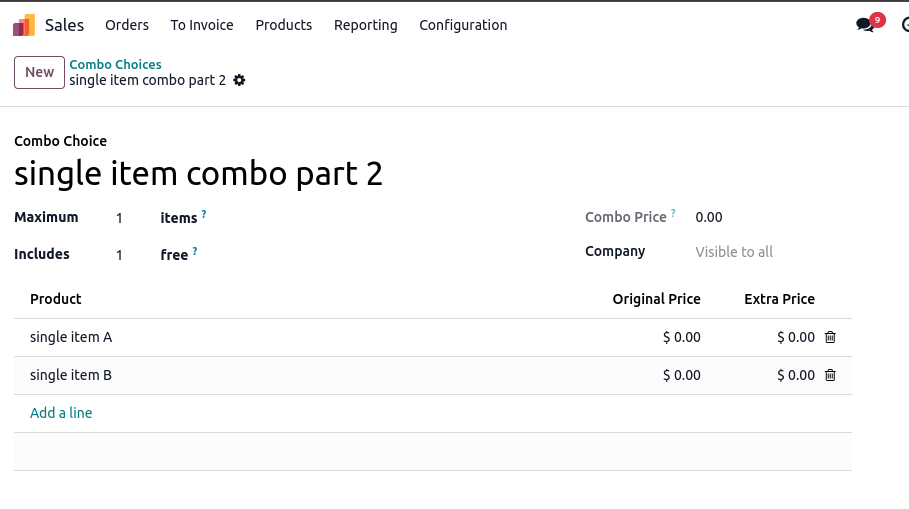This screenshot has height=509, width=909.
Task: Click the New button
Action: pyautogui.click(x=40, y=72)
